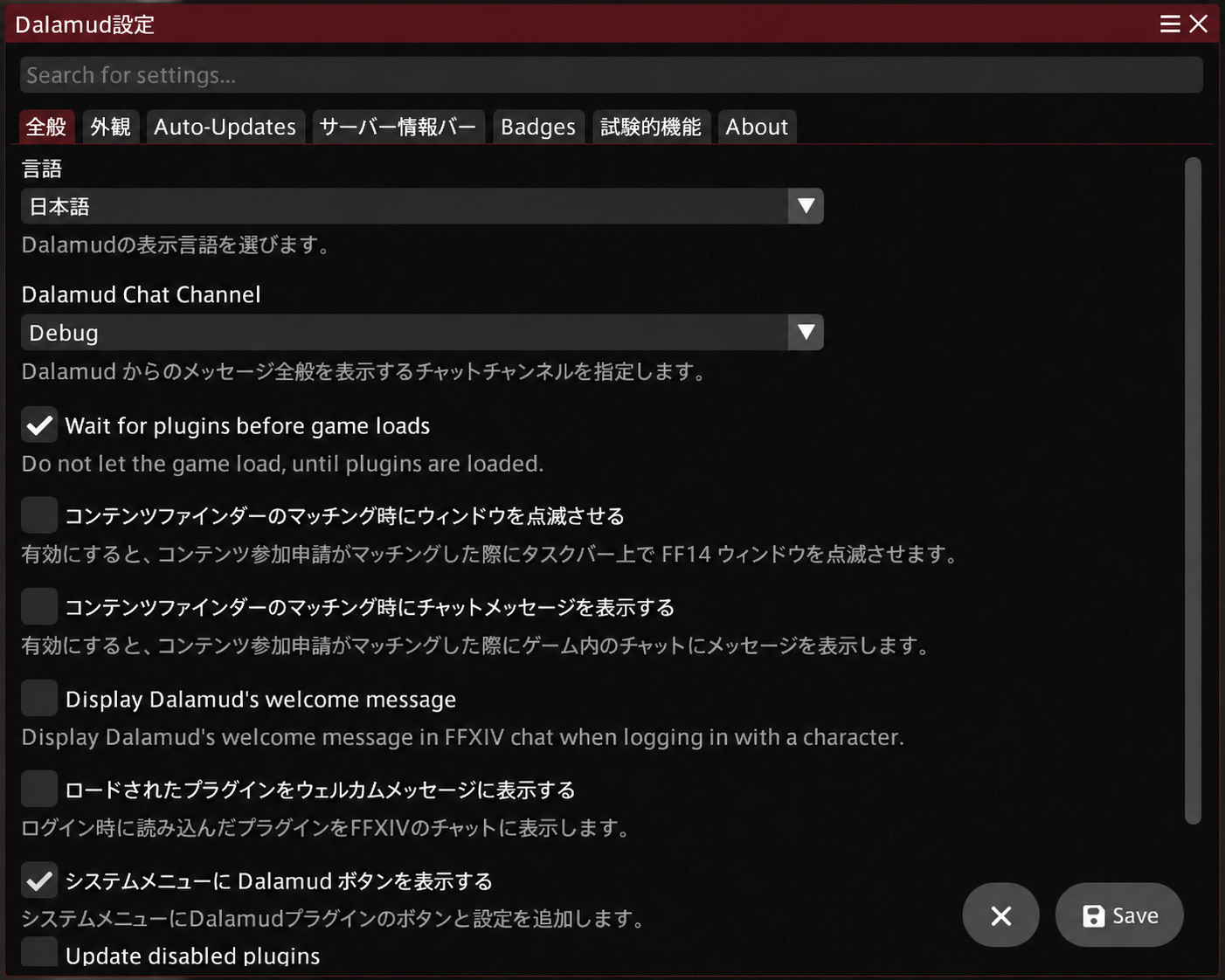Click the arrow on Debug dropdown
The width and height of the screenshot is (1225, 980).
click(x=806, y=333)
